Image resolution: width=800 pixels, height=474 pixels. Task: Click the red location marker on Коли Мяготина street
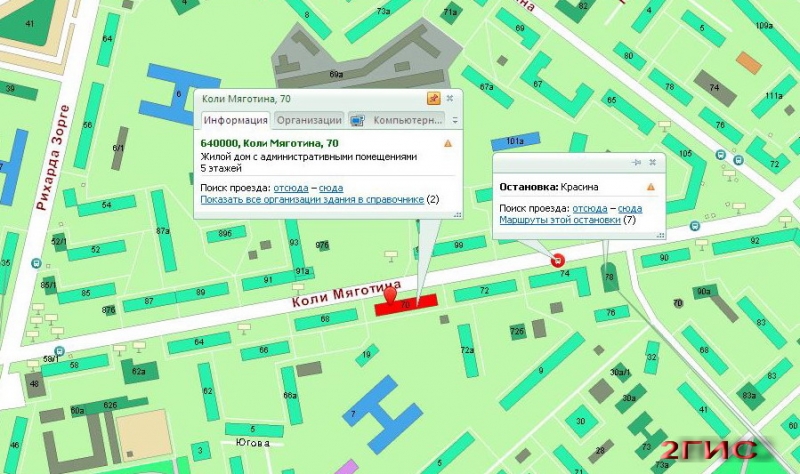[390, 295]
